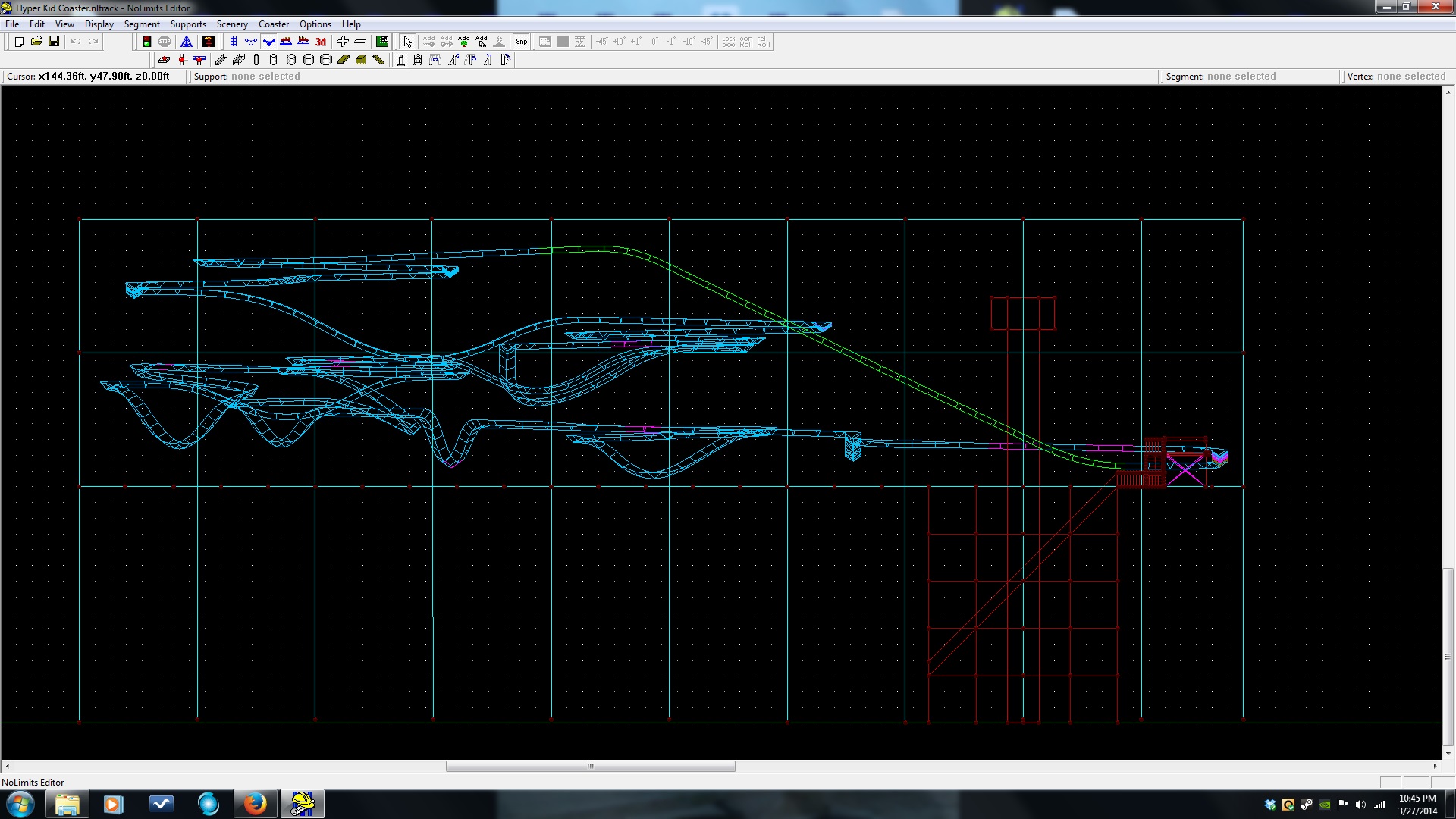Click the Open folder toolbar icon

point(36,42)
